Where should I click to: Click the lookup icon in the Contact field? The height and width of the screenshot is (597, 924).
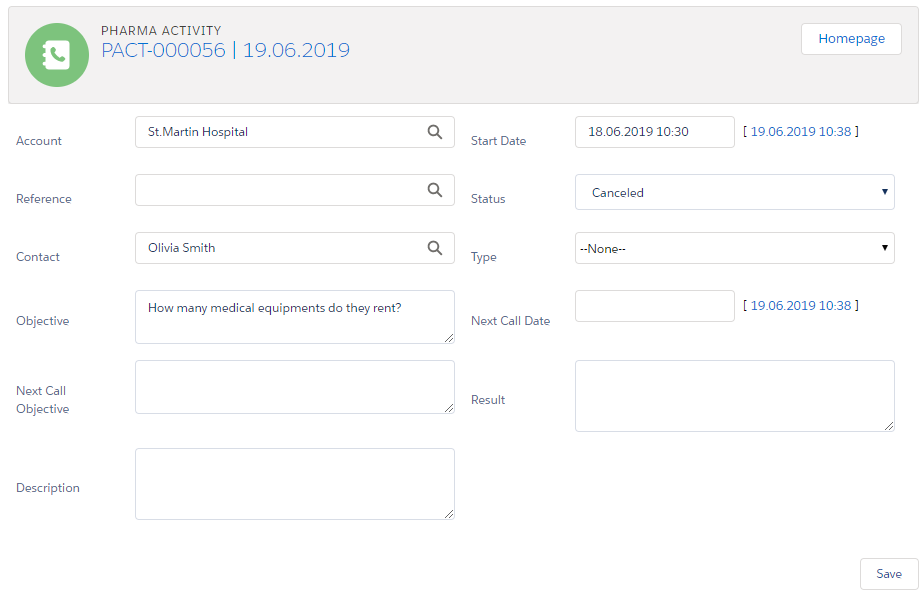point(434,248)
